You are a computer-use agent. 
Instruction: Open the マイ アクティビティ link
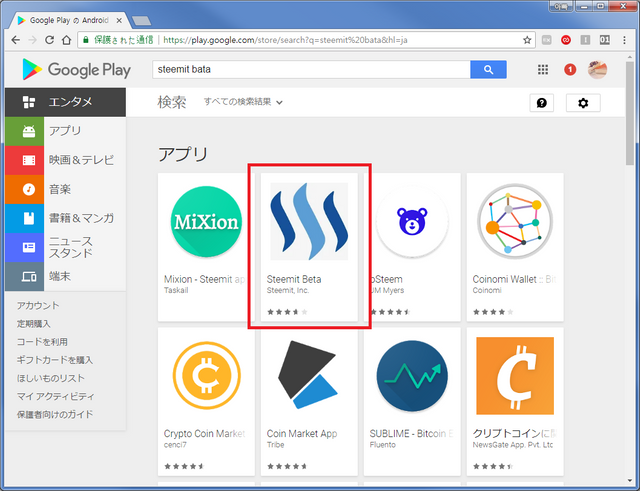(x=56, y=396)
